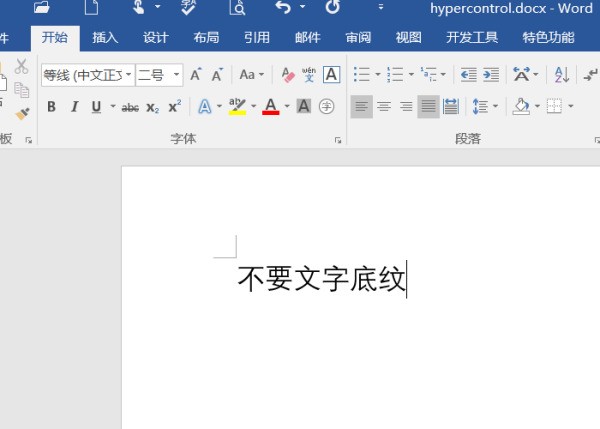Clear all formatting eraser icon
The width and height of the screenshot is (600, 429).
pyautogui.click(x=288, y=75)
